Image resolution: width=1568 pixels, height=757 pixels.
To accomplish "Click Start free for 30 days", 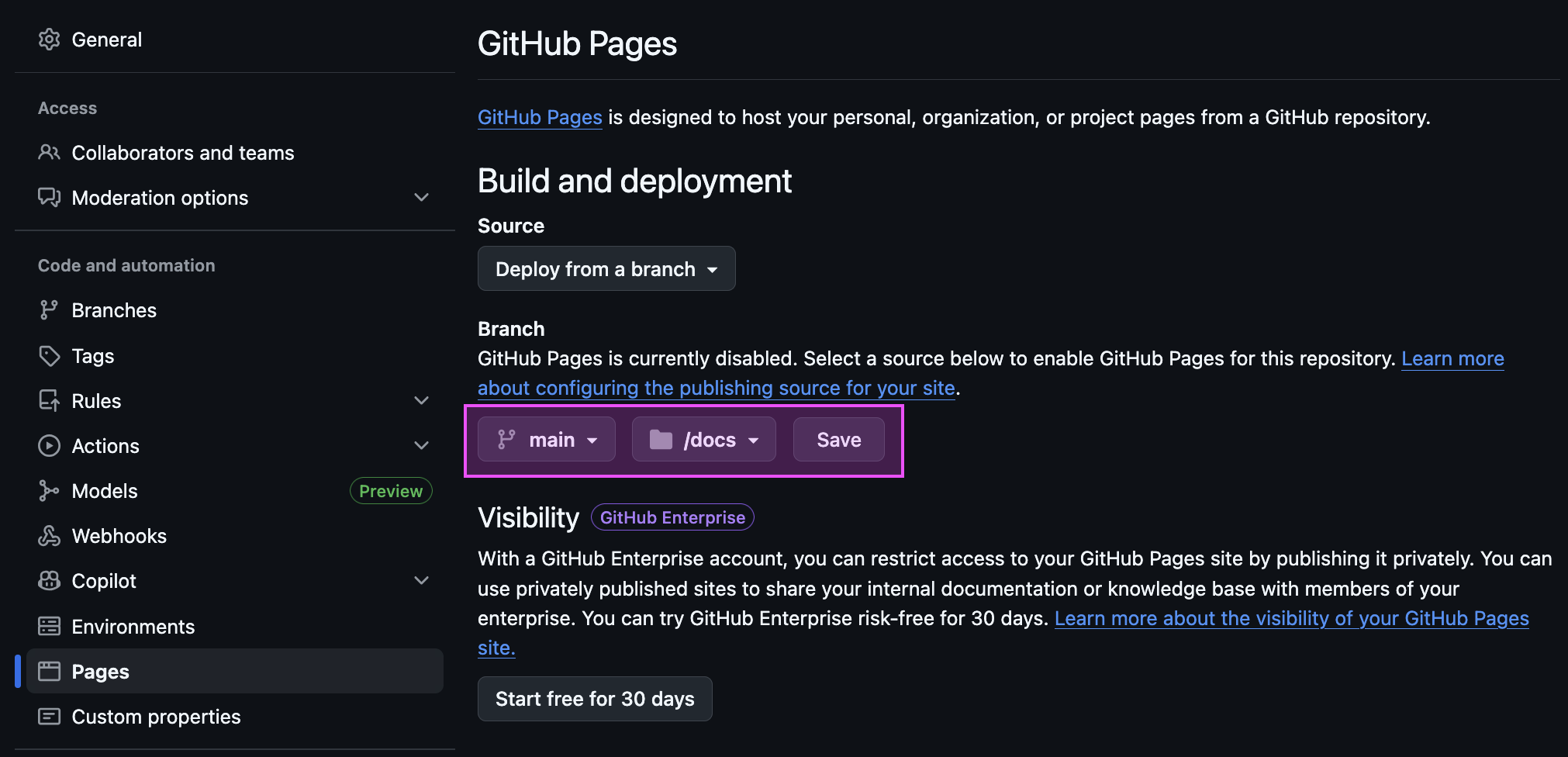I will 595,699.
